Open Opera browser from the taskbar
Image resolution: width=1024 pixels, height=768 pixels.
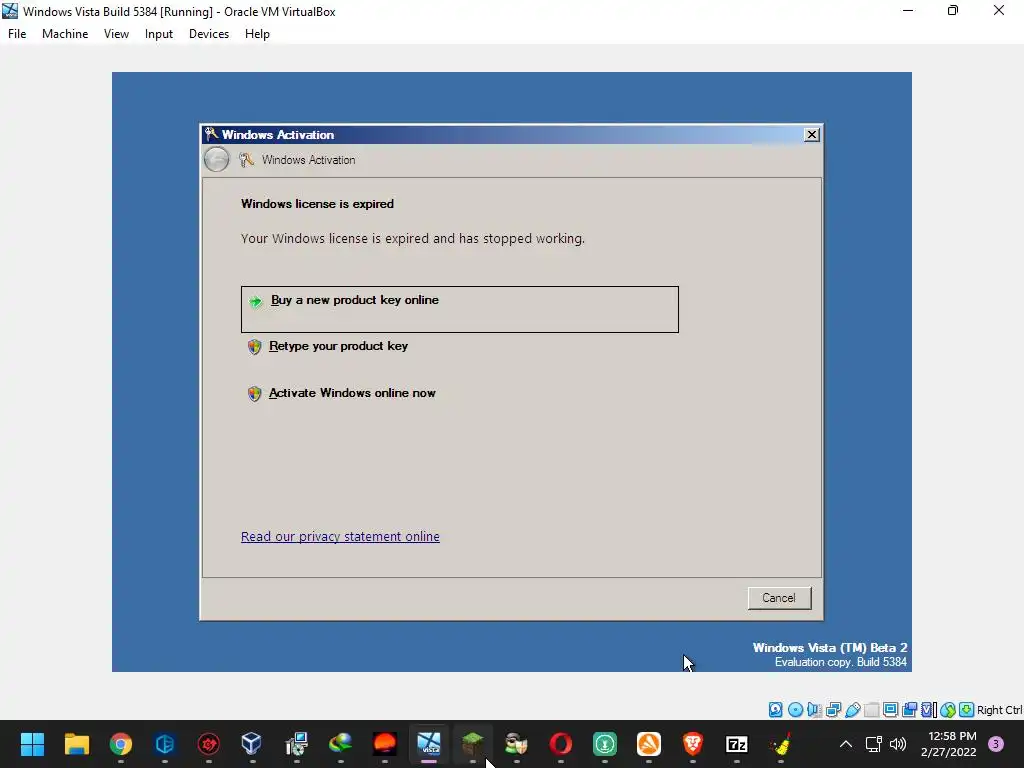(560, 744)
